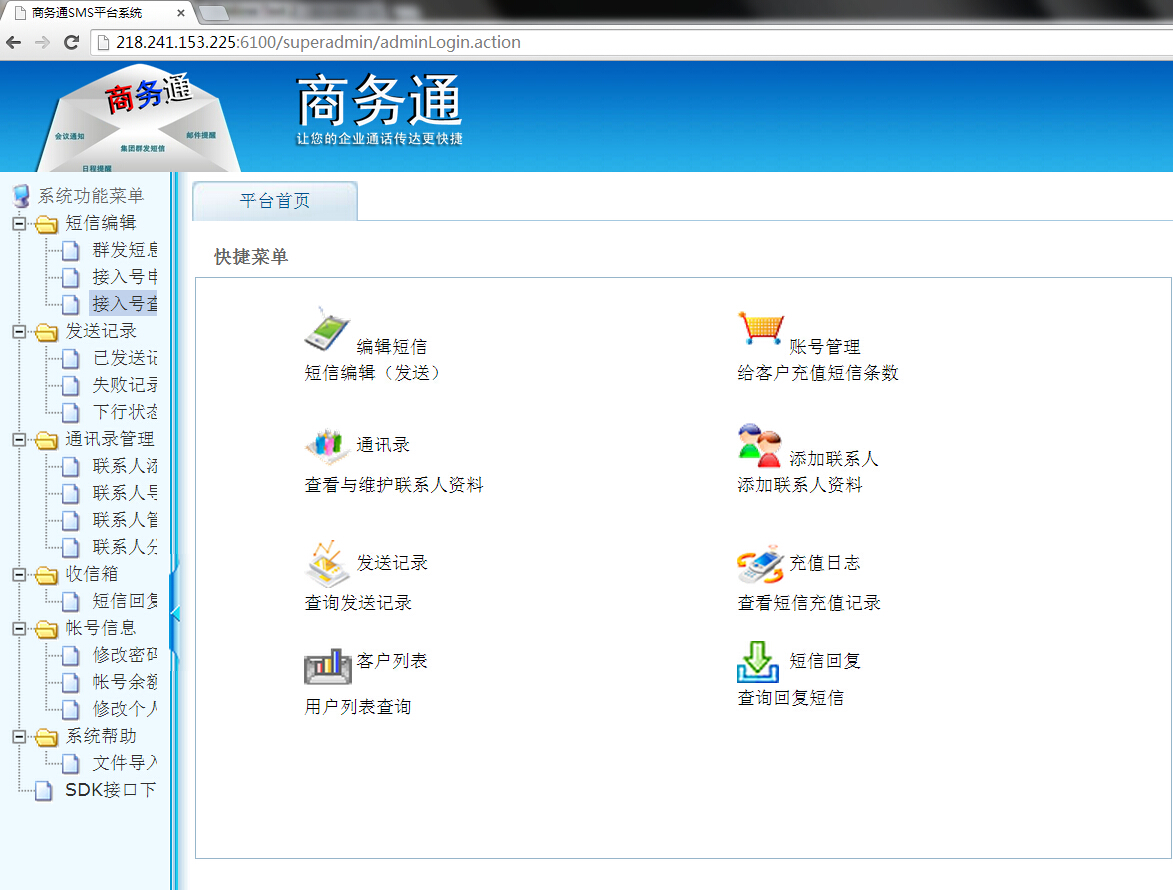Click the 添加联系人 link
This screenshot has height=890, width=1173.
pos(834,458)
